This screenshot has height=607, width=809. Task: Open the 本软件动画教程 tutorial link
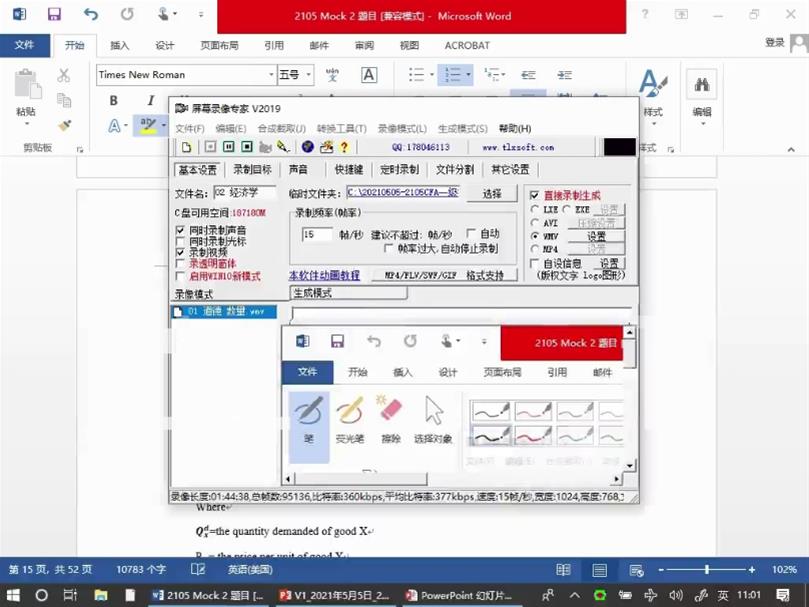coord(325,276)
